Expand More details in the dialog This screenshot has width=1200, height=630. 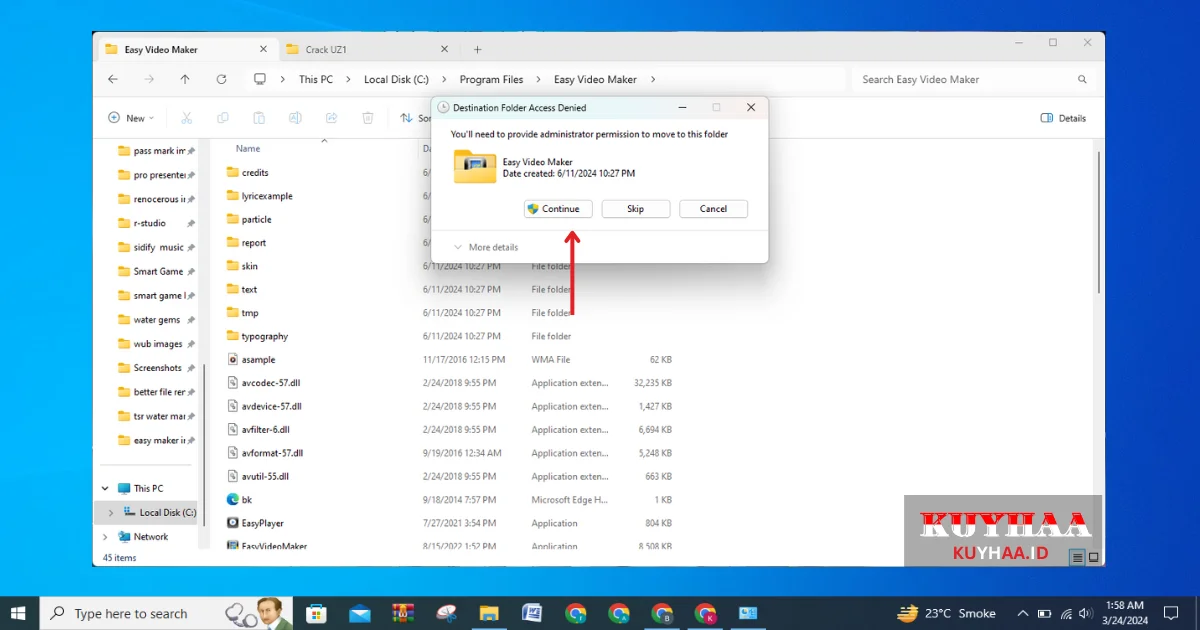tap(486, 247)
